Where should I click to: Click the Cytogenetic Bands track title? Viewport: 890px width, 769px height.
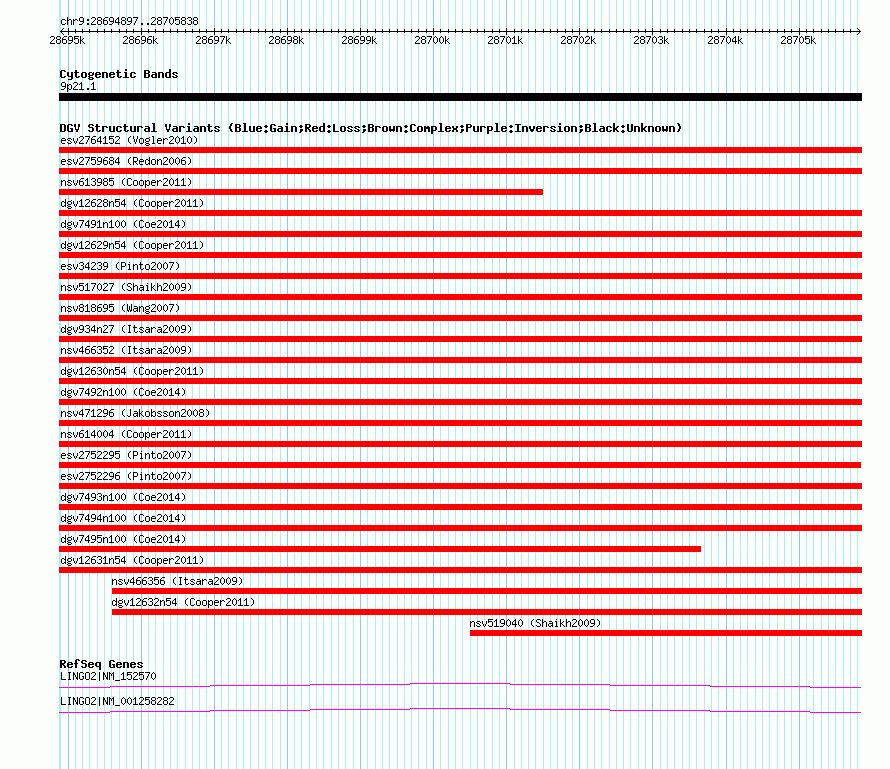[119, 74]
